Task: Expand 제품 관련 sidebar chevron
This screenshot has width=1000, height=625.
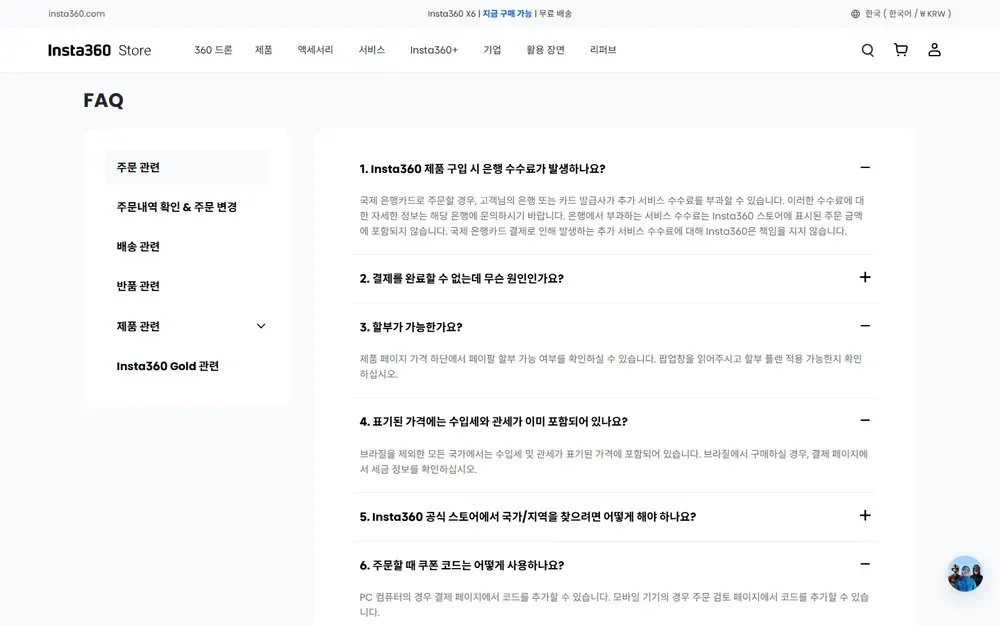Action: pos(261,326)
